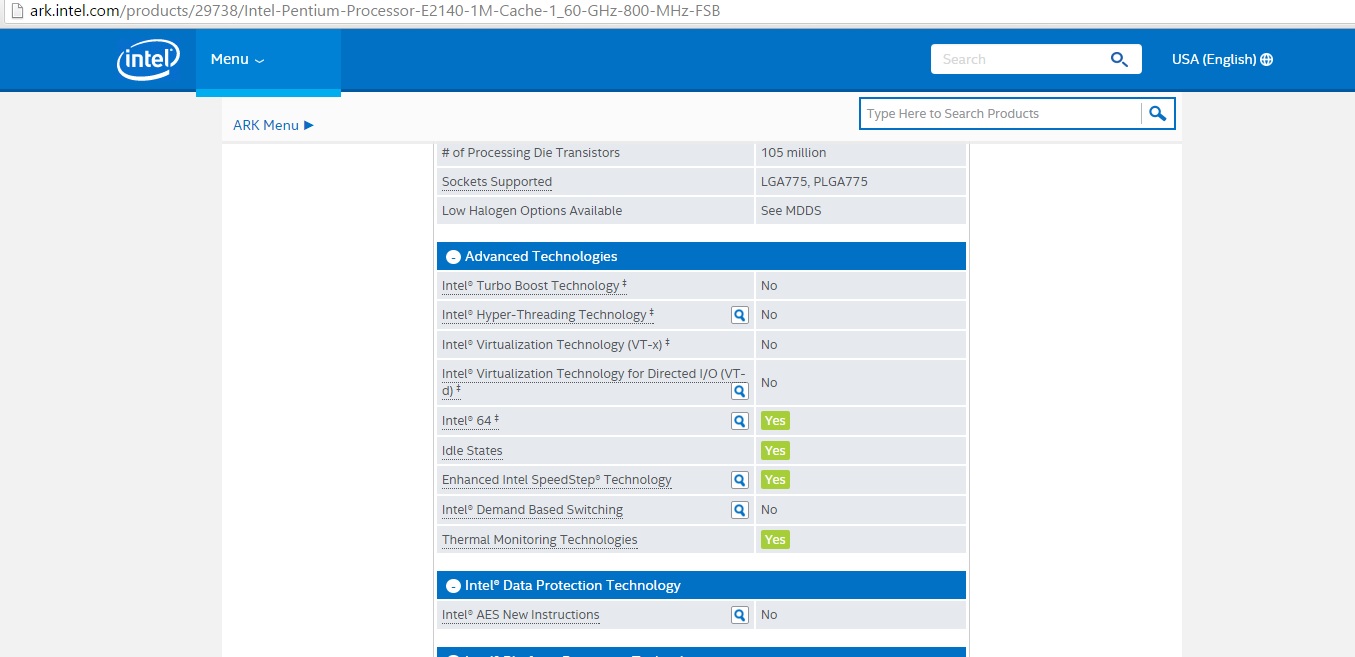Click the See MDDS value
The height and width of the screenshot is (657, 1355).
point(791,211)
